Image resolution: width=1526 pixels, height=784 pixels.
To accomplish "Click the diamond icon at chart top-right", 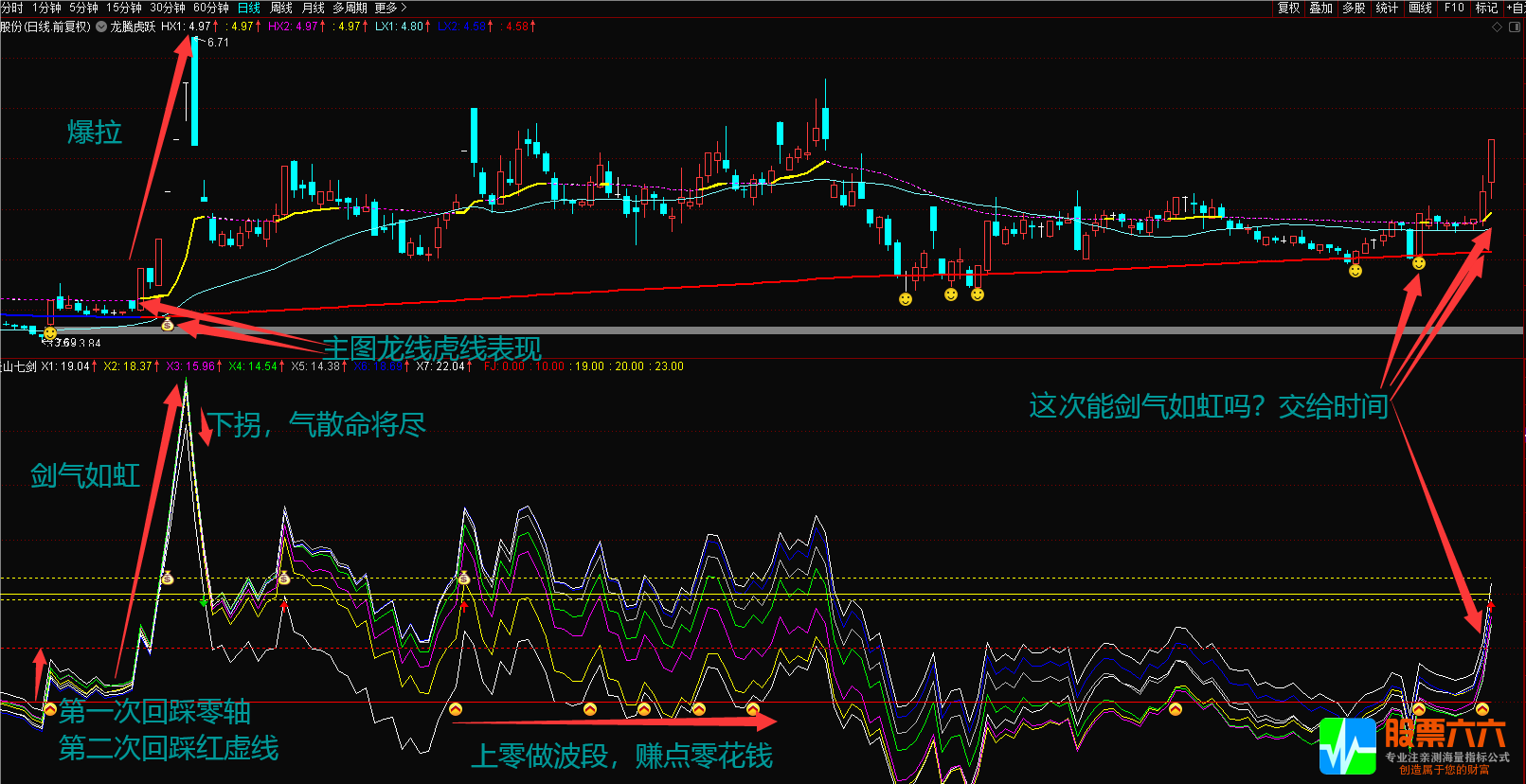I will [x=1497, y=27].
